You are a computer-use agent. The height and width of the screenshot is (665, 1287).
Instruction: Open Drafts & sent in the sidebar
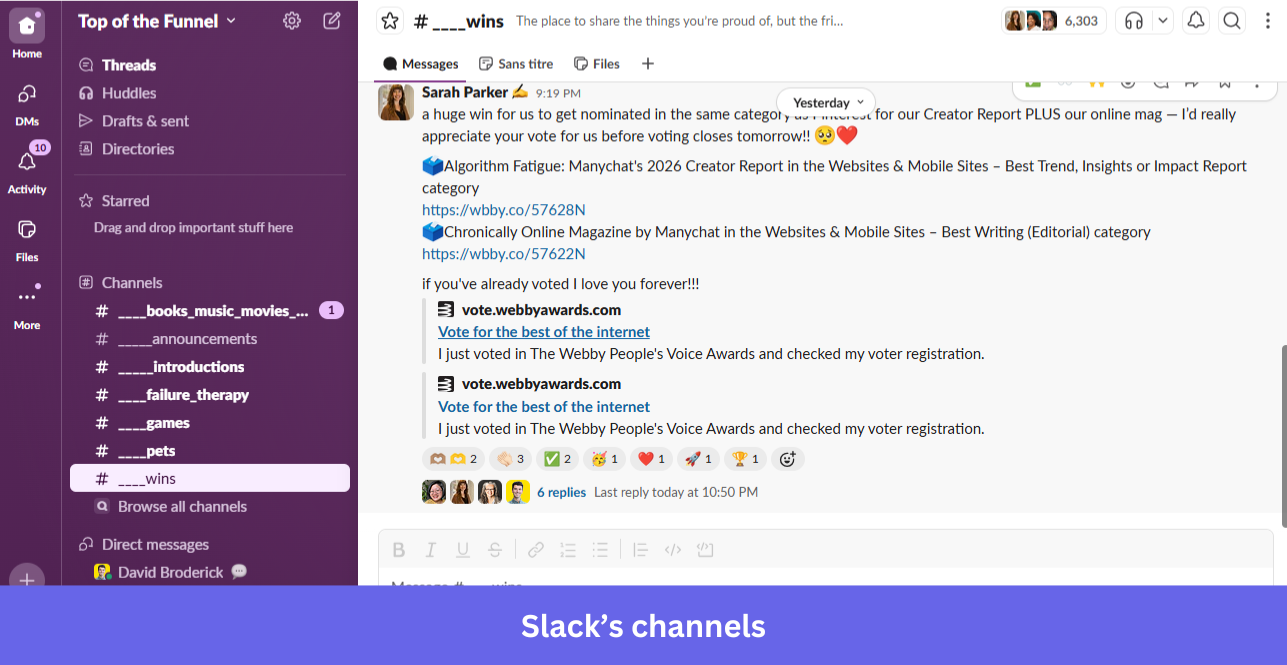coord(145,121)
